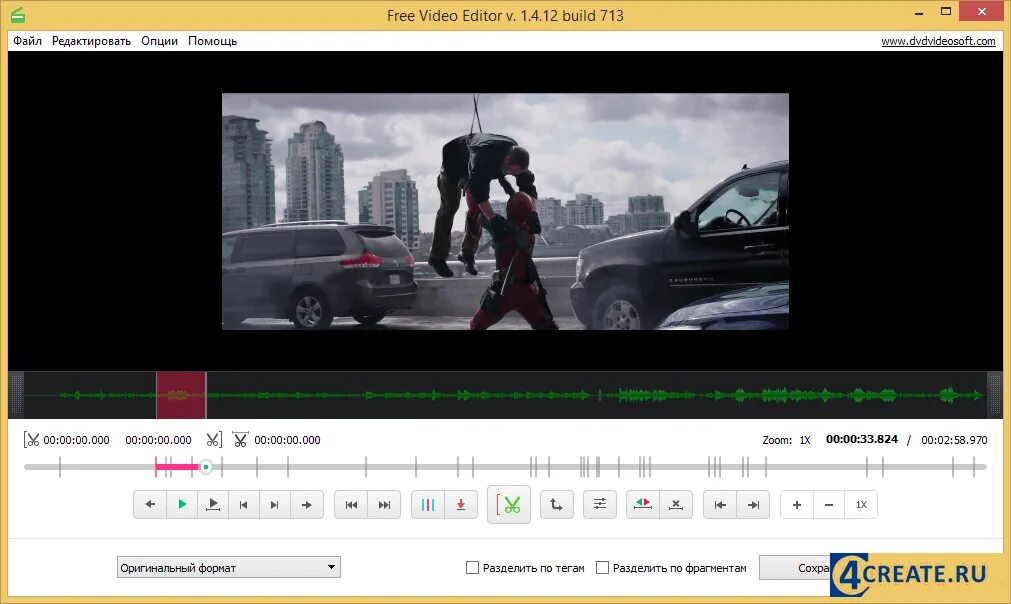Jump to previous tag with double-left icon

(x=351, y=505)
